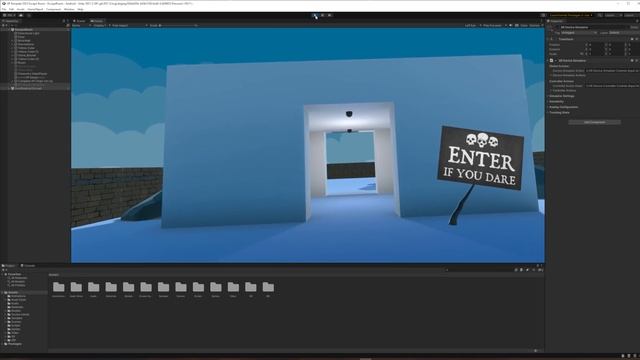Select the Favorites item in the Project panel

[14, 274]
